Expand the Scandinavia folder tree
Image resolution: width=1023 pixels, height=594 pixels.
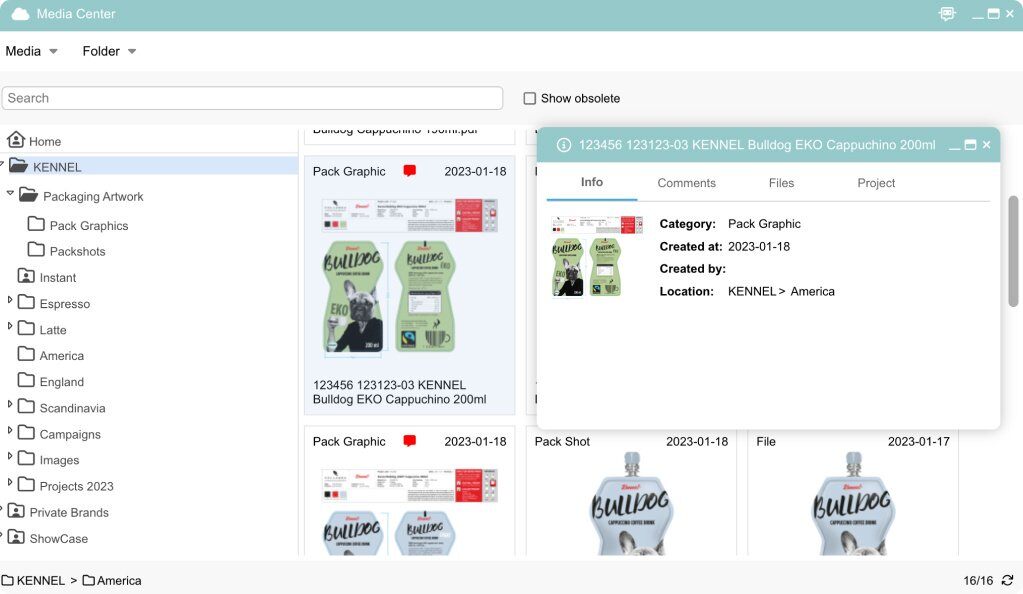click(x=10, y=407)
